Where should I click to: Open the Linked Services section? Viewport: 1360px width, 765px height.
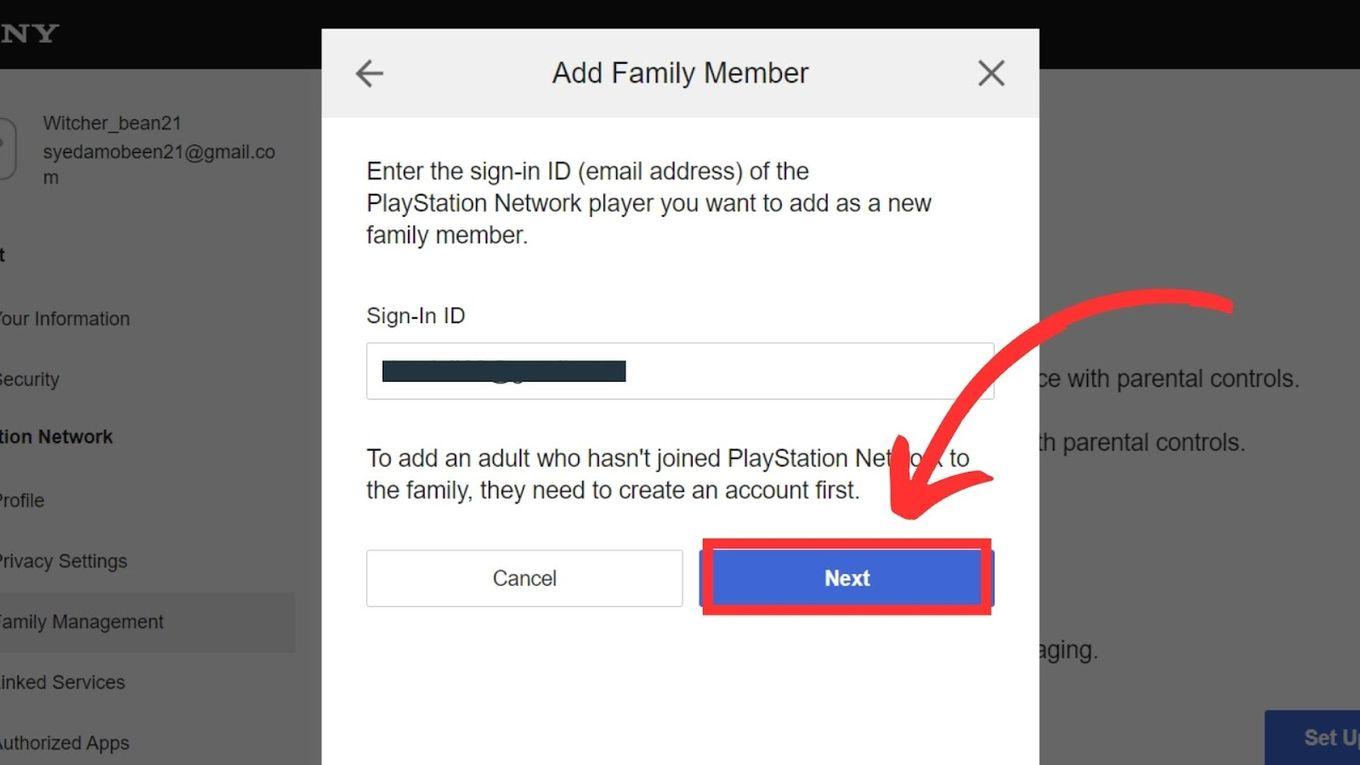pyautogui.click(x=62, y=682)
